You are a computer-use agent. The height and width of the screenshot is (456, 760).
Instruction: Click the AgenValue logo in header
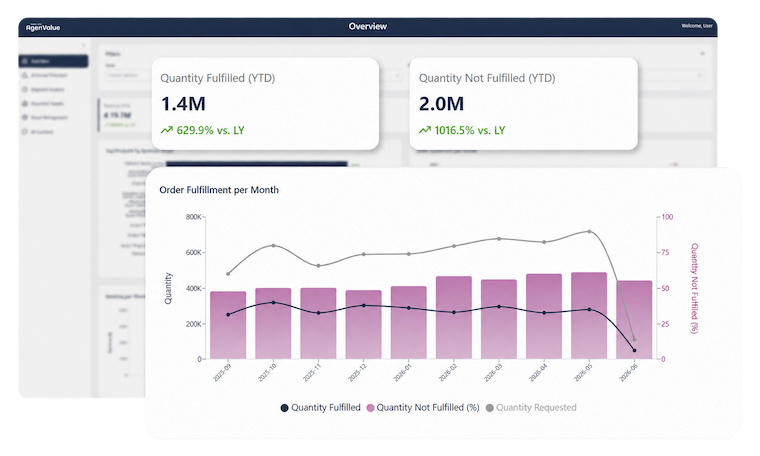(x=43, y=27)
